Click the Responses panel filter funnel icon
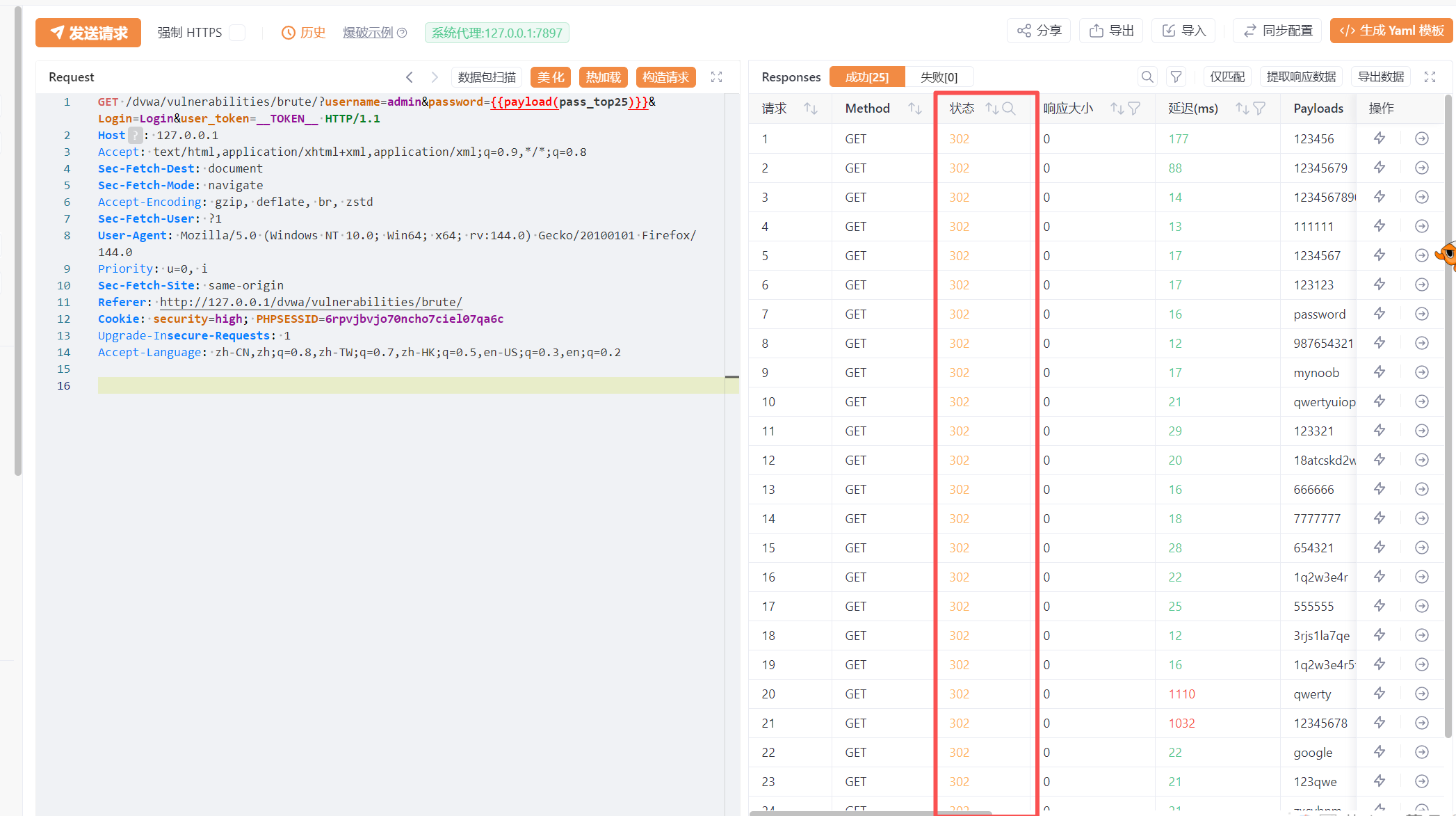The width and height of the screenshot is (1456, 816). point(1176,77)
